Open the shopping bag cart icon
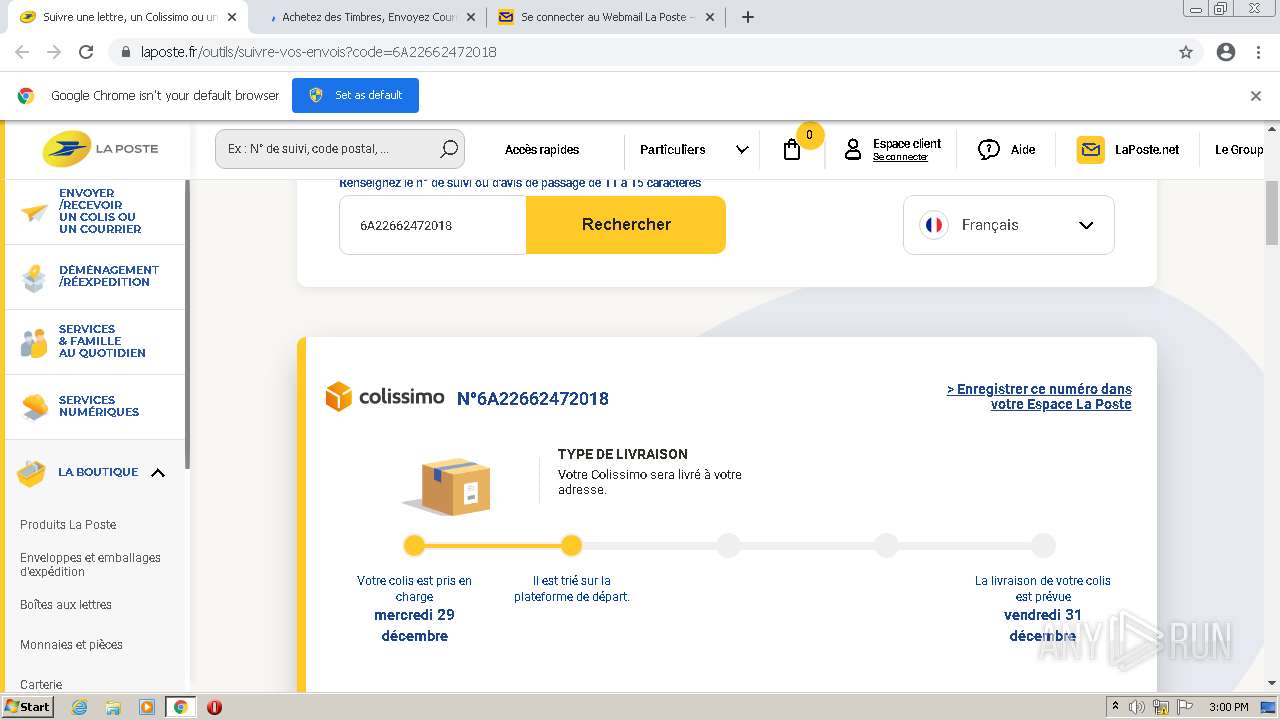This screenshot has height=720, width=1280. tap(792, 150)
